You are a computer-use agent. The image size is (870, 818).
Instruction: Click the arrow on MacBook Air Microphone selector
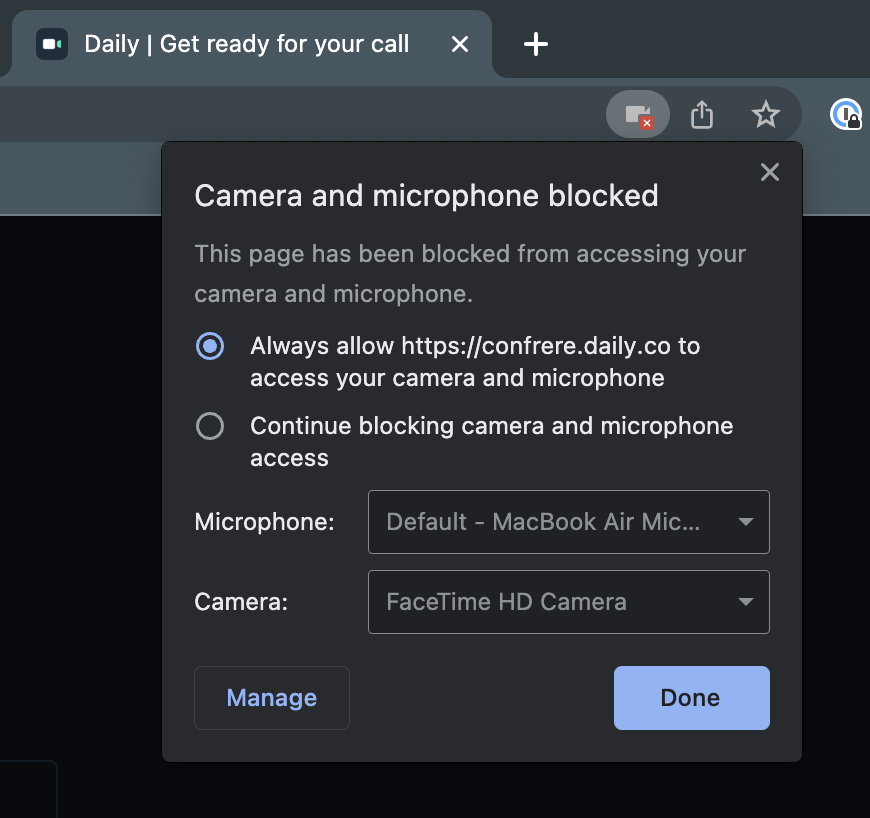[x=746, y=522]
